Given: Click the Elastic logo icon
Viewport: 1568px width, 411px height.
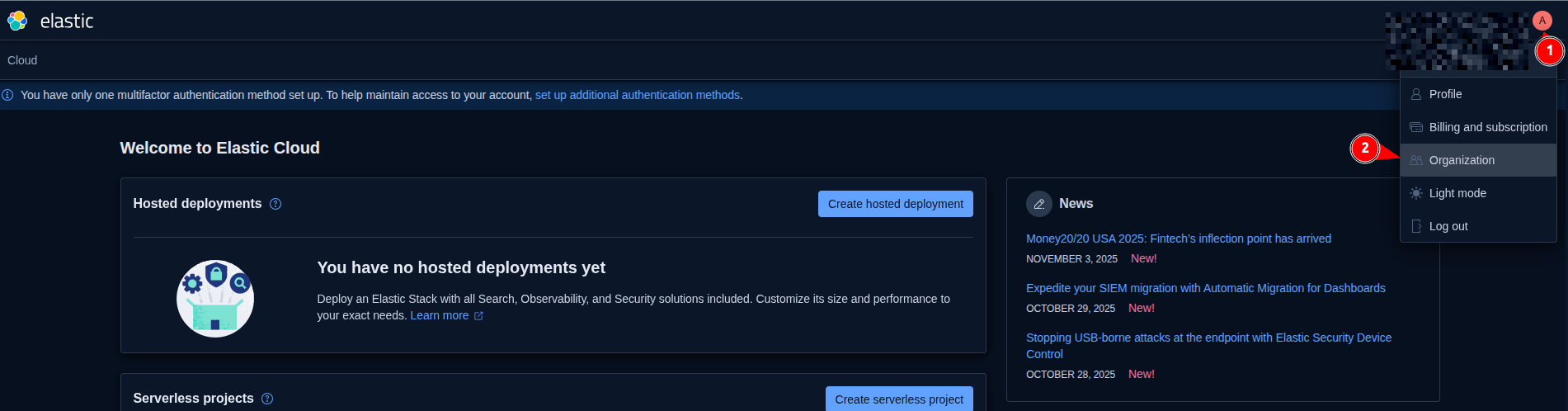Looking at the screenshot, I should pyautogui.click(x=17, y=21).
